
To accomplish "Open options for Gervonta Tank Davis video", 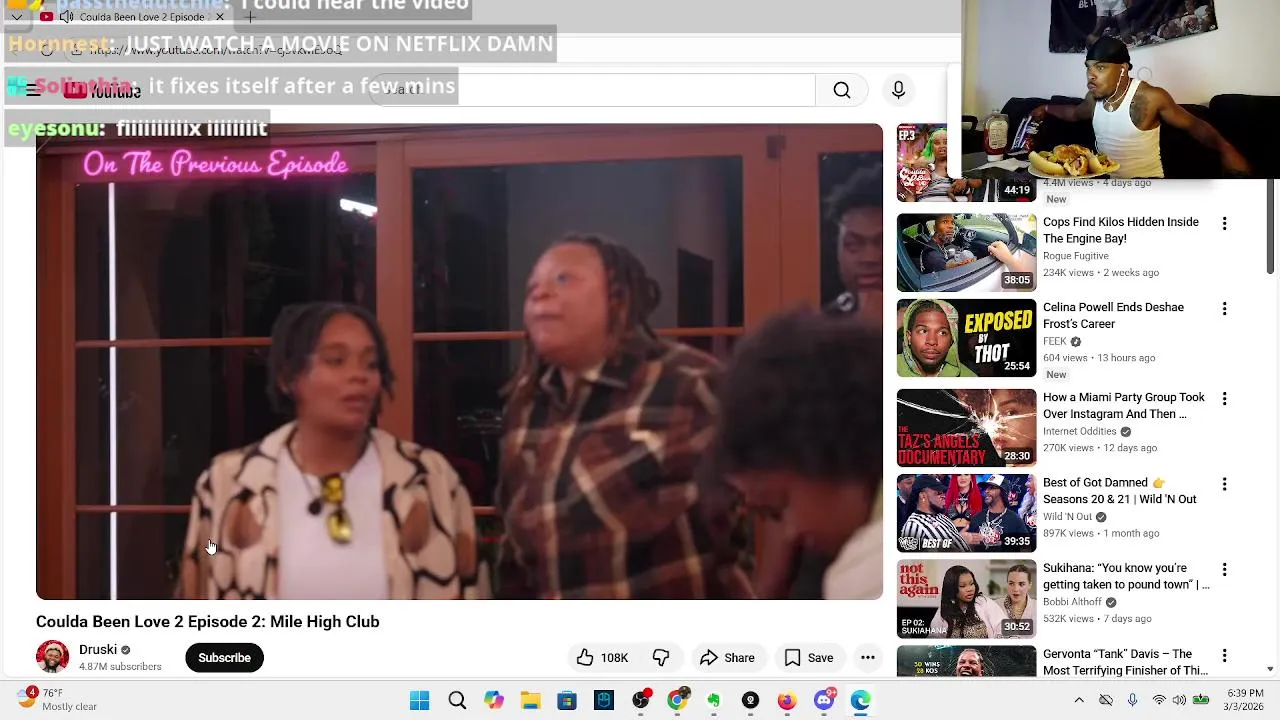I will [1224, 655].
